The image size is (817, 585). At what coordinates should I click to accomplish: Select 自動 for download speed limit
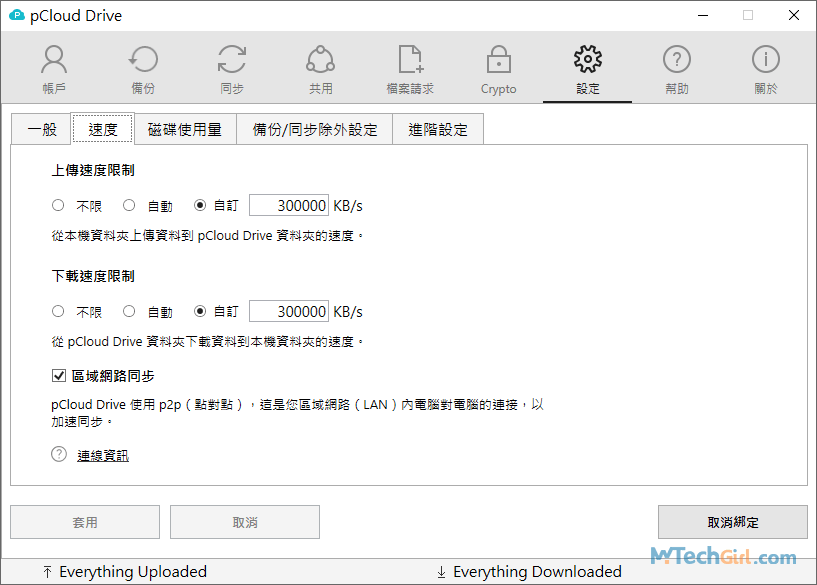pos(130,312)
